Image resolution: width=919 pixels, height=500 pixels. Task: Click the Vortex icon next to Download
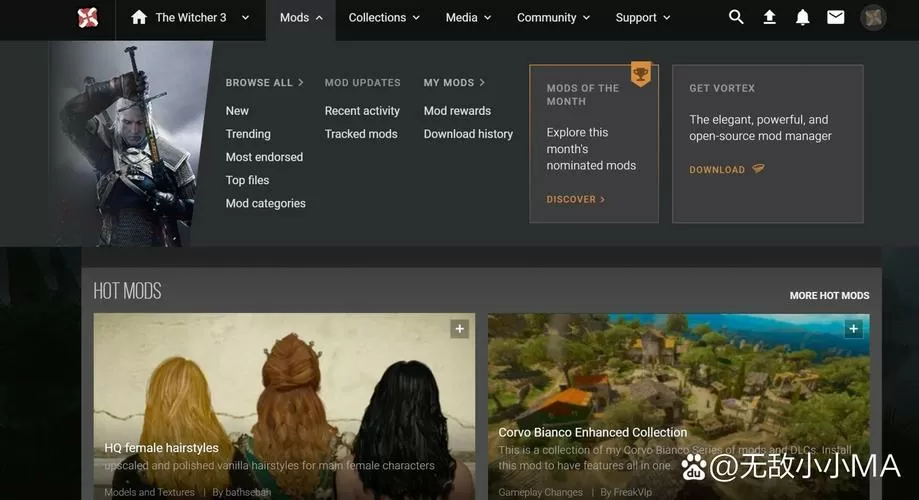tap(758, 169)
